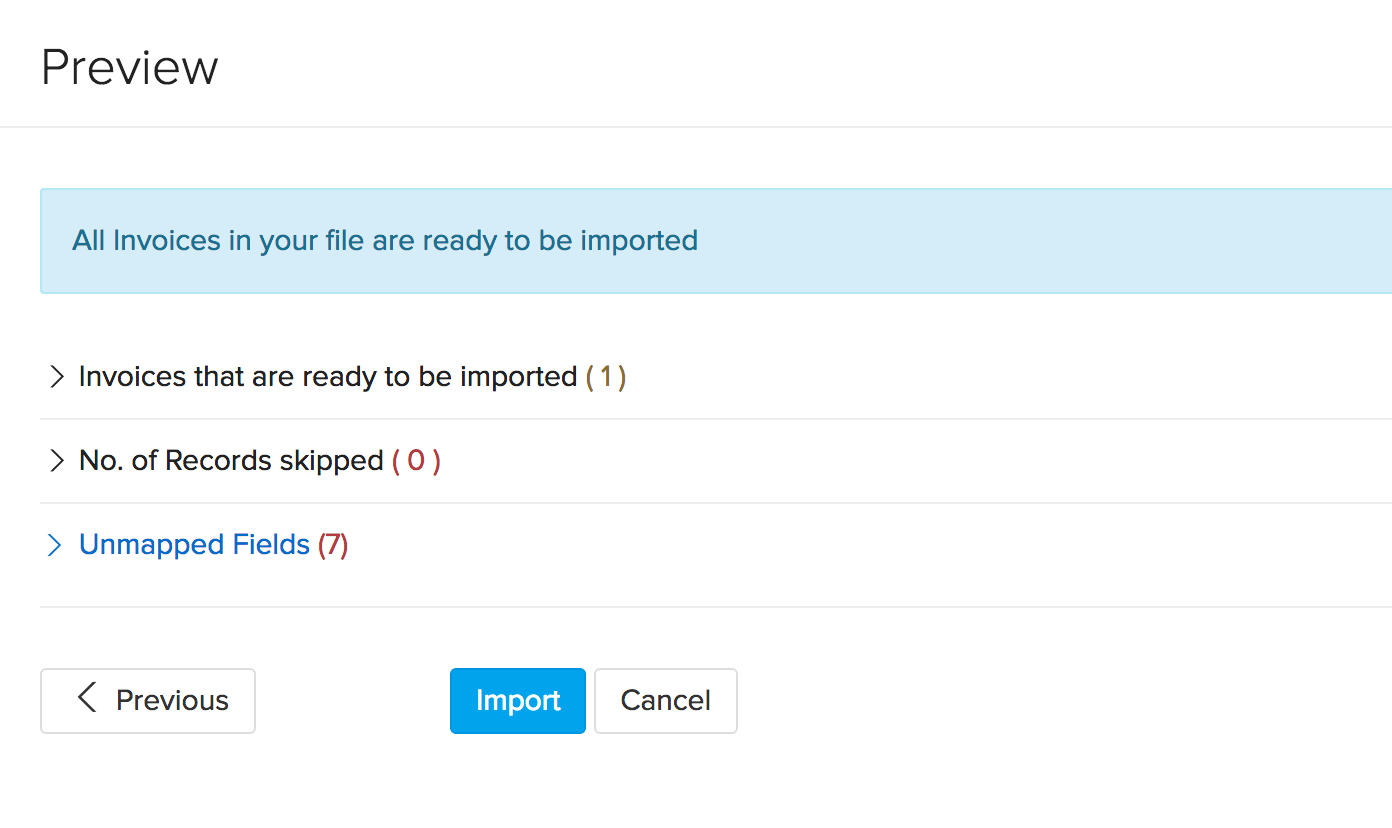
Task: Expand the Records skipped chevron arrow
Action: coord(56,461)
